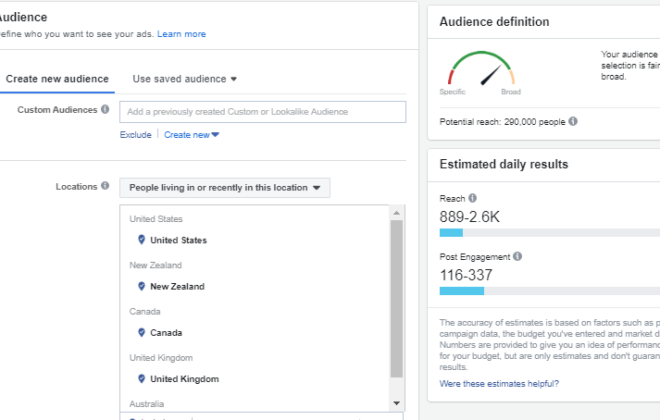This screenshot has height=420, width=660.
Task: Click the grey New Zealand group heading
Action: tap(155, 265)
